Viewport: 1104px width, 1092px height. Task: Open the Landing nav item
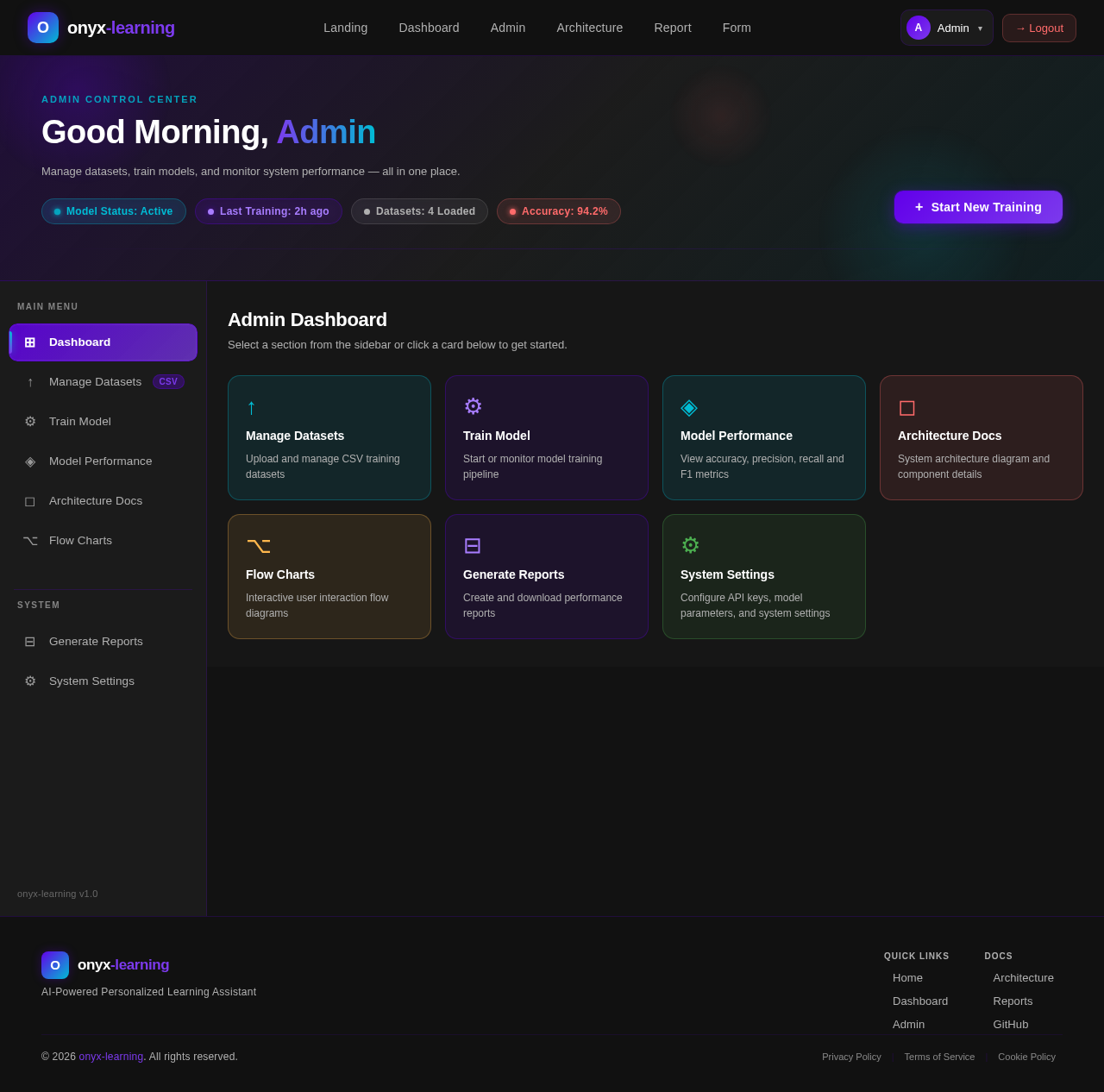[346, 28]
